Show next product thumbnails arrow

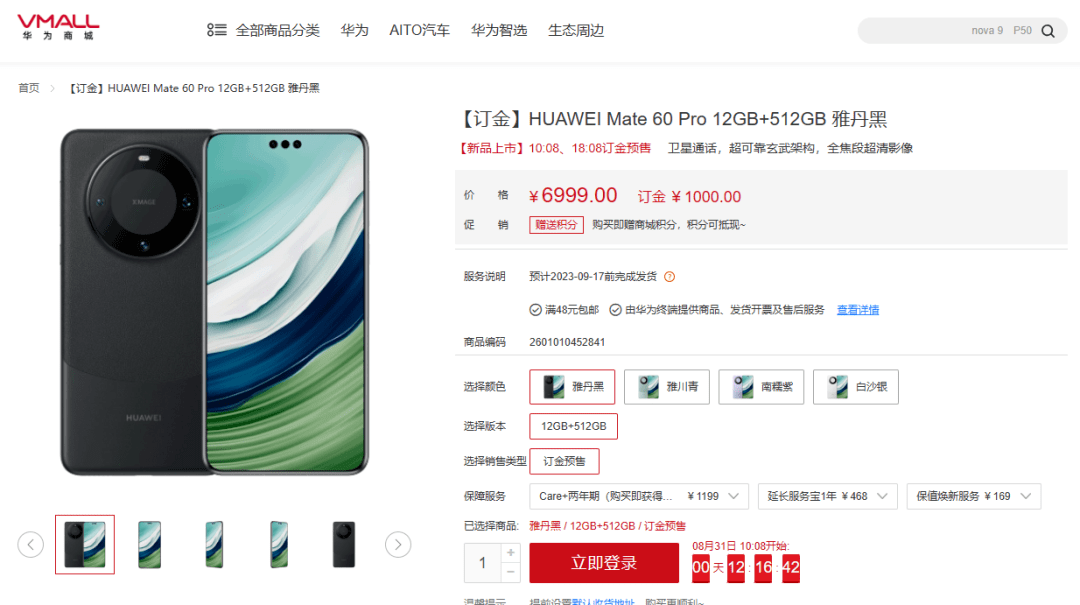398,544
